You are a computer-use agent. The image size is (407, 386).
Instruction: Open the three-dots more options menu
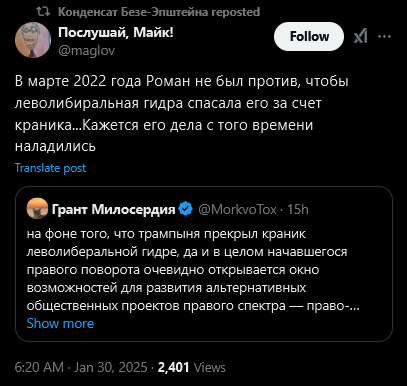384,36
